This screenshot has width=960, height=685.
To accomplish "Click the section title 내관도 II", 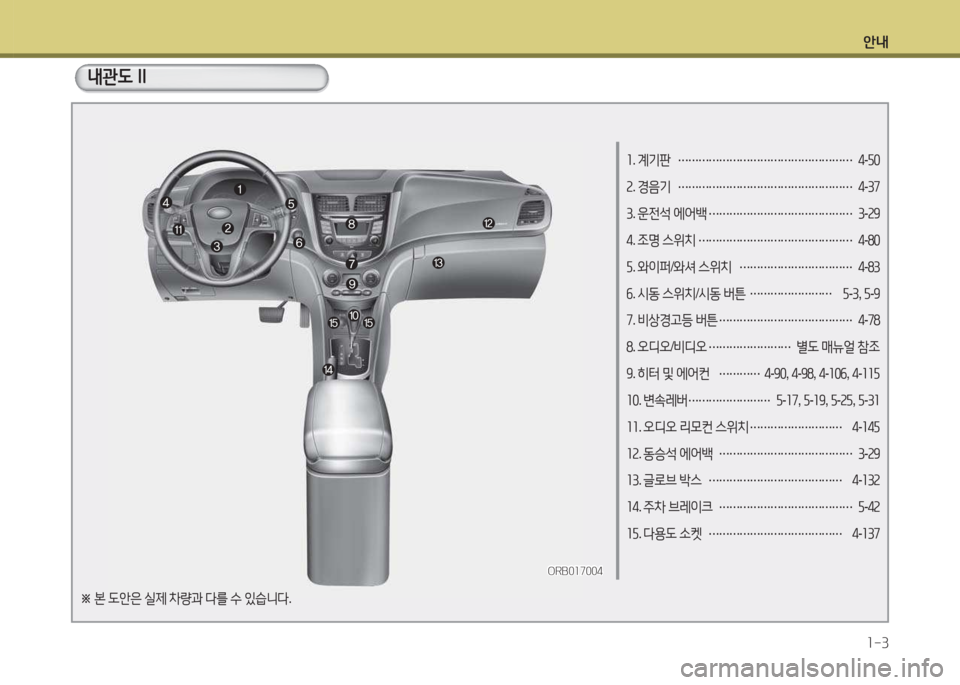I will (116, 77).
